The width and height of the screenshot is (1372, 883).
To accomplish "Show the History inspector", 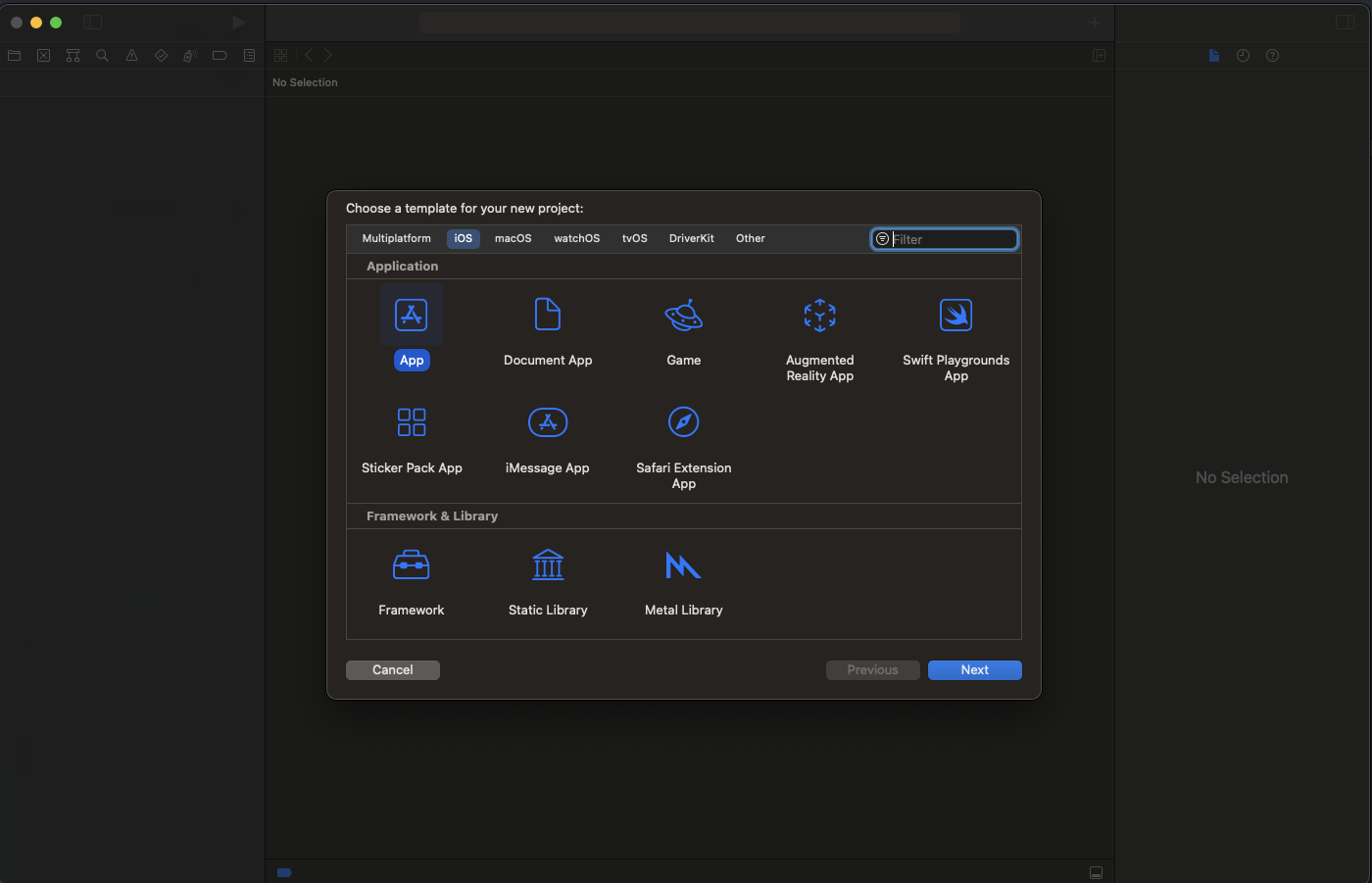I will pos(1243,56).
